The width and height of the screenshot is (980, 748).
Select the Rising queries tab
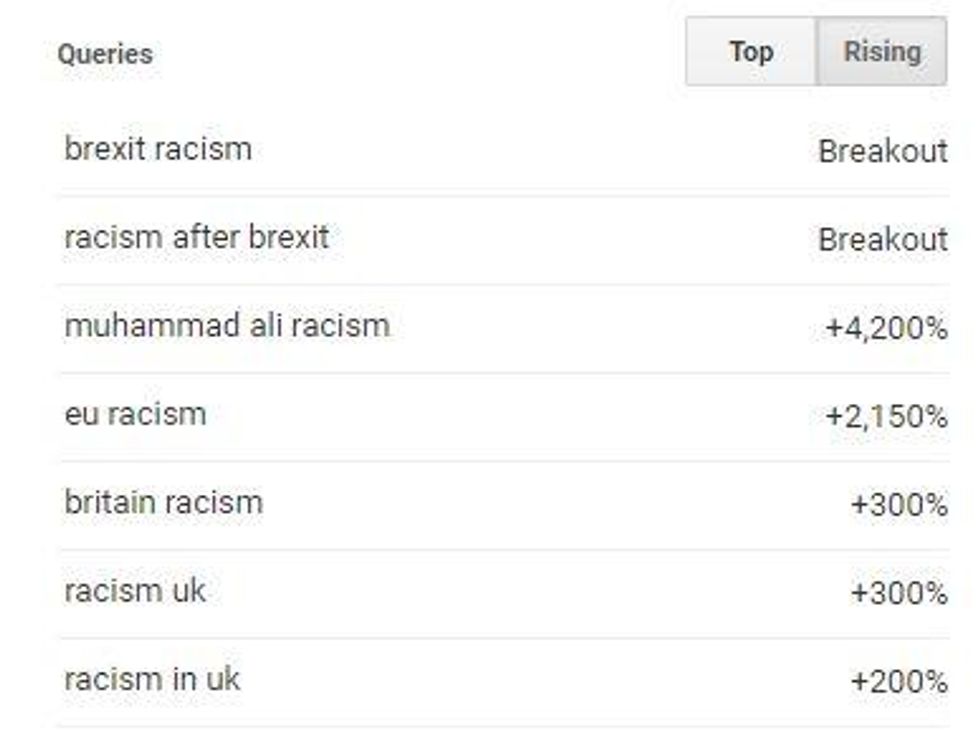click(881, 52)
